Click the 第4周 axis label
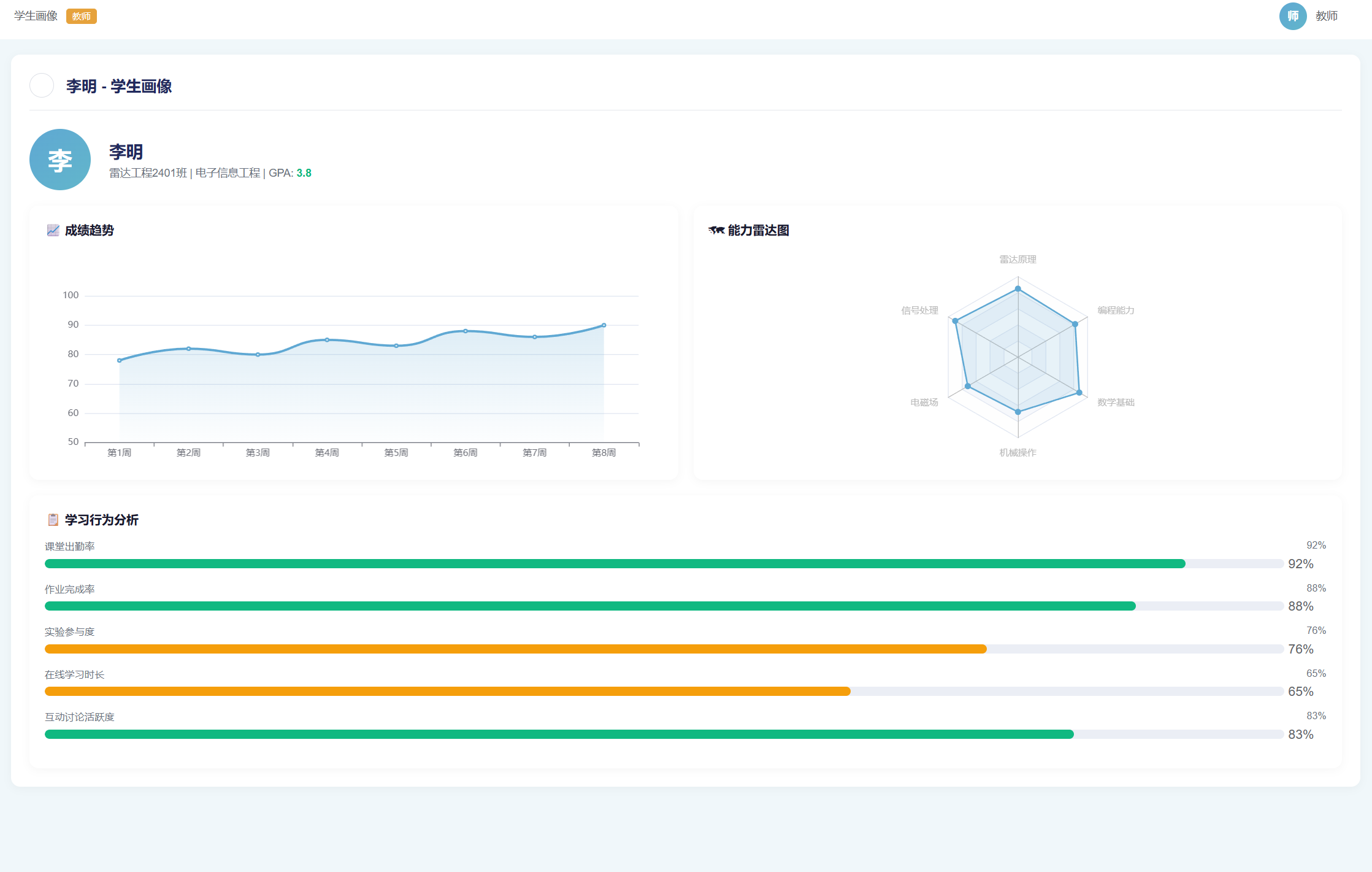This screenshot has height=872, width=1372. 327,453
